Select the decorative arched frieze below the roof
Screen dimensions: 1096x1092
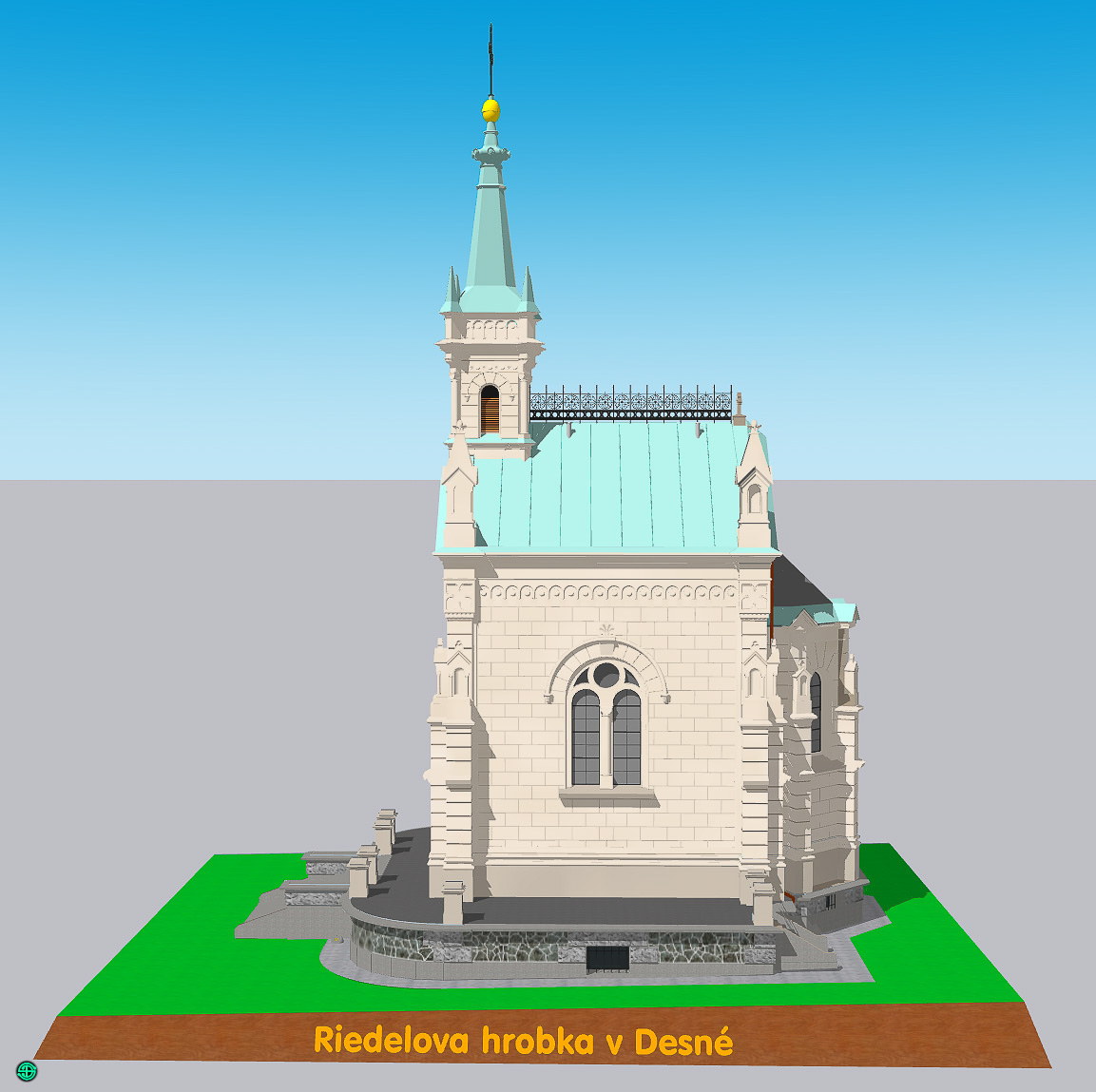tap(608, 592)
